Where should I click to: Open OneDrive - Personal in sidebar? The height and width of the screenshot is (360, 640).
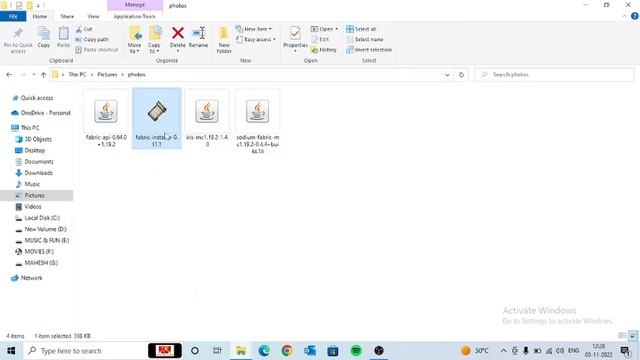[41, 113]
